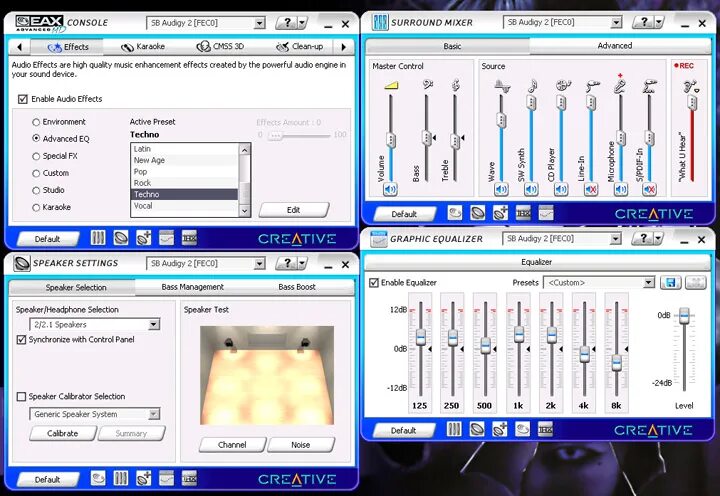Viewport: 720px width, 496px height.
Task: Open help options arrow in Surround Mixer
Action: tap(659, 22)
